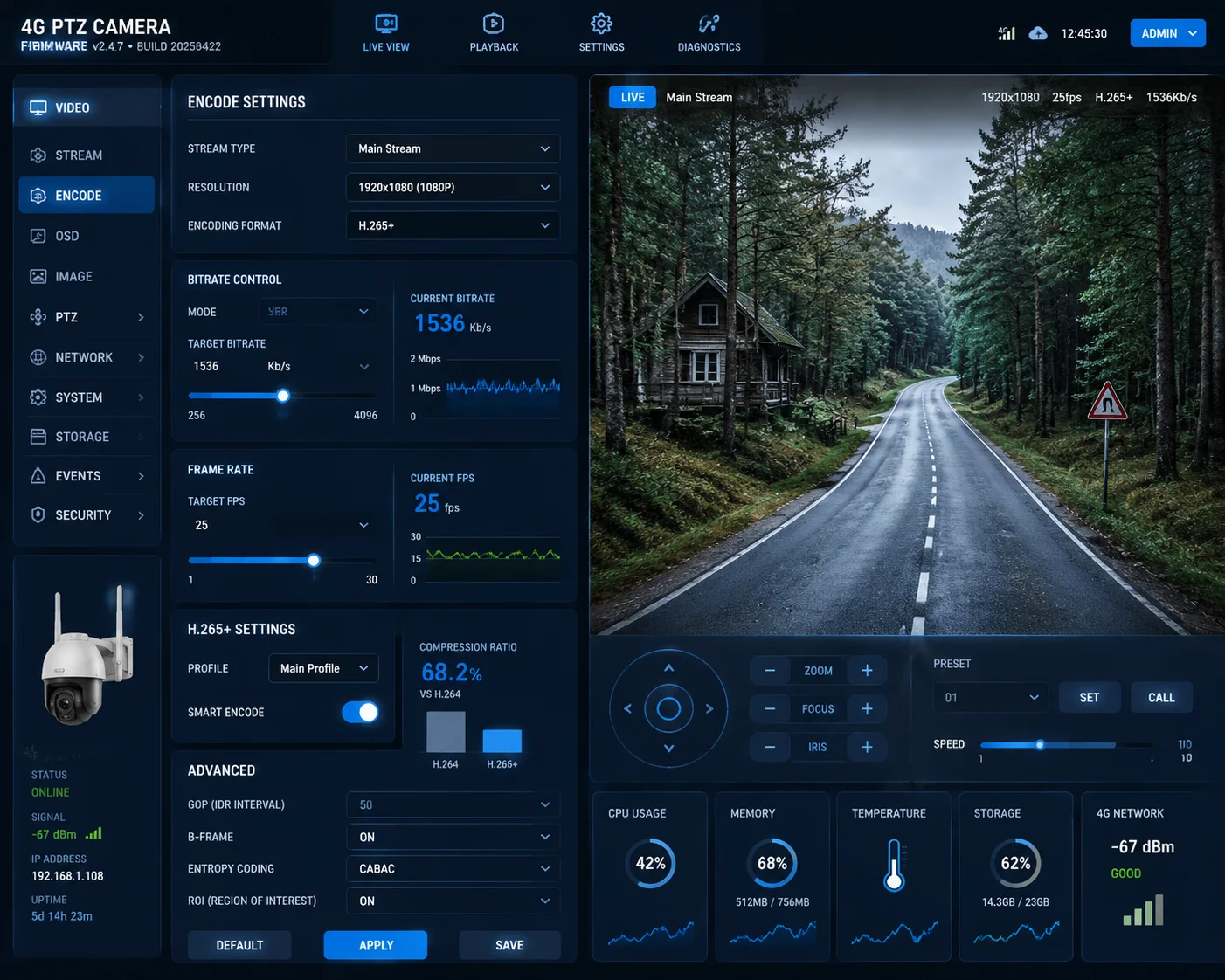Open the H.265+ Profile dropdown
1225x980 pixels.
coord(323,668)
